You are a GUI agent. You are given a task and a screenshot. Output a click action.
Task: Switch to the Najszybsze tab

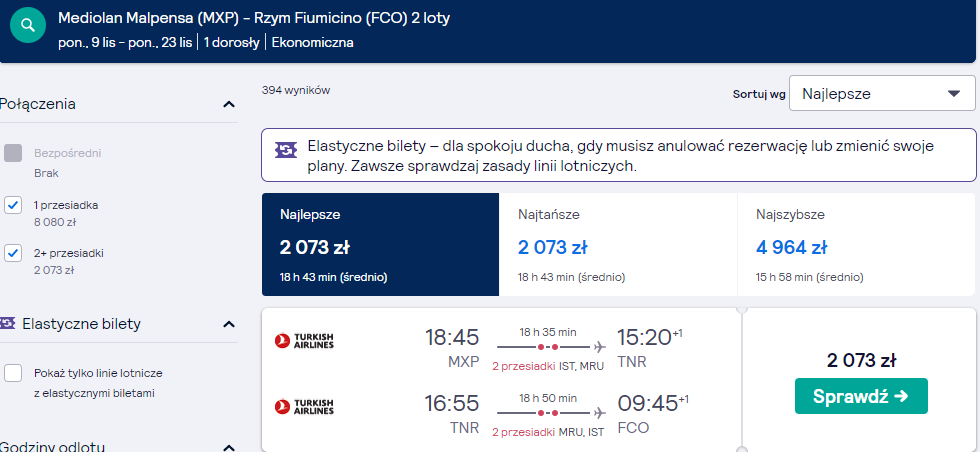pos(856,244)
